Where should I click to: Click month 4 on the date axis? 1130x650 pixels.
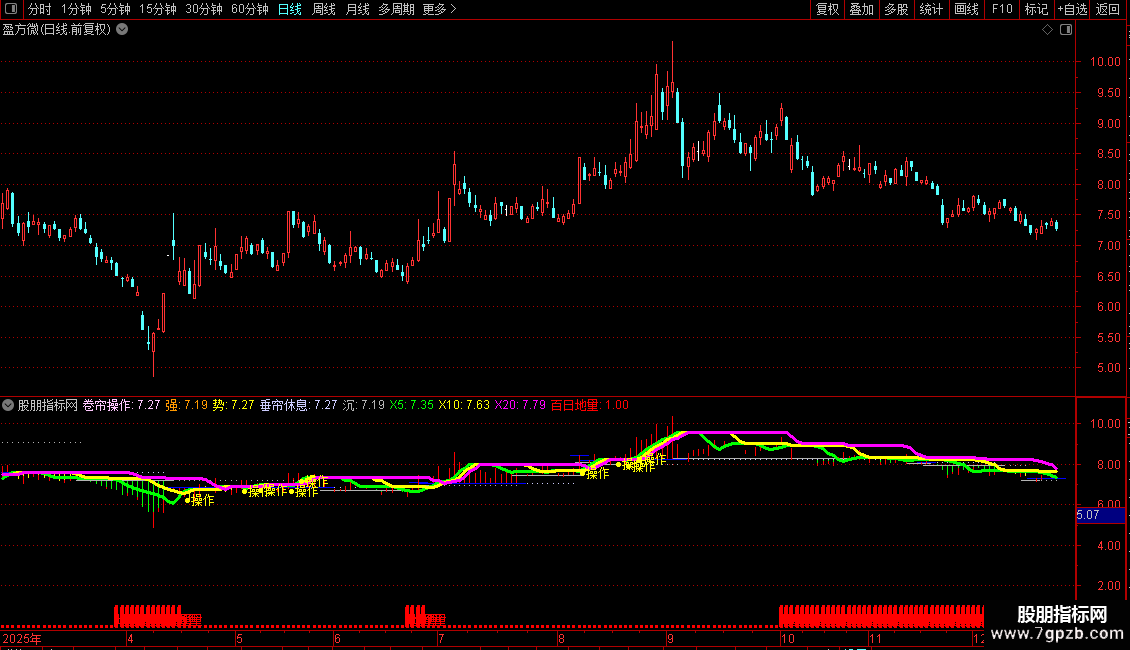click(x=130, y=639)
